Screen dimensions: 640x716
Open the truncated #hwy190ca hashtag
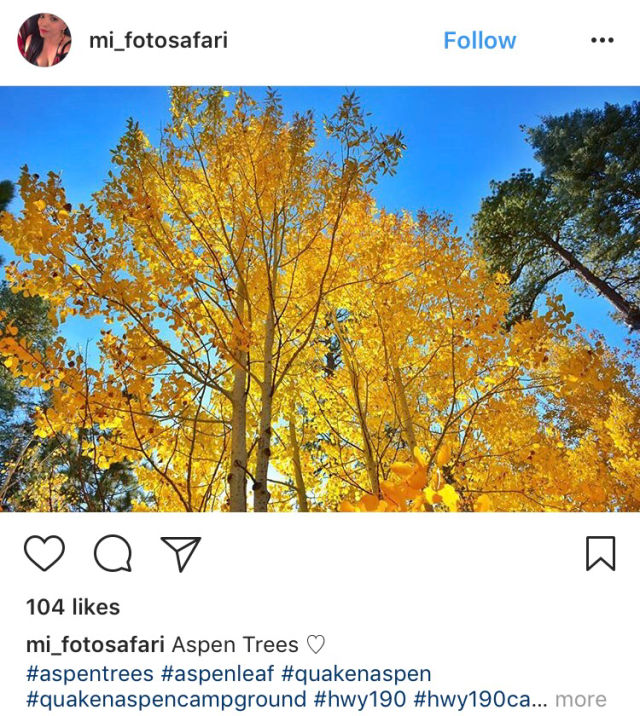click(481, 699)
